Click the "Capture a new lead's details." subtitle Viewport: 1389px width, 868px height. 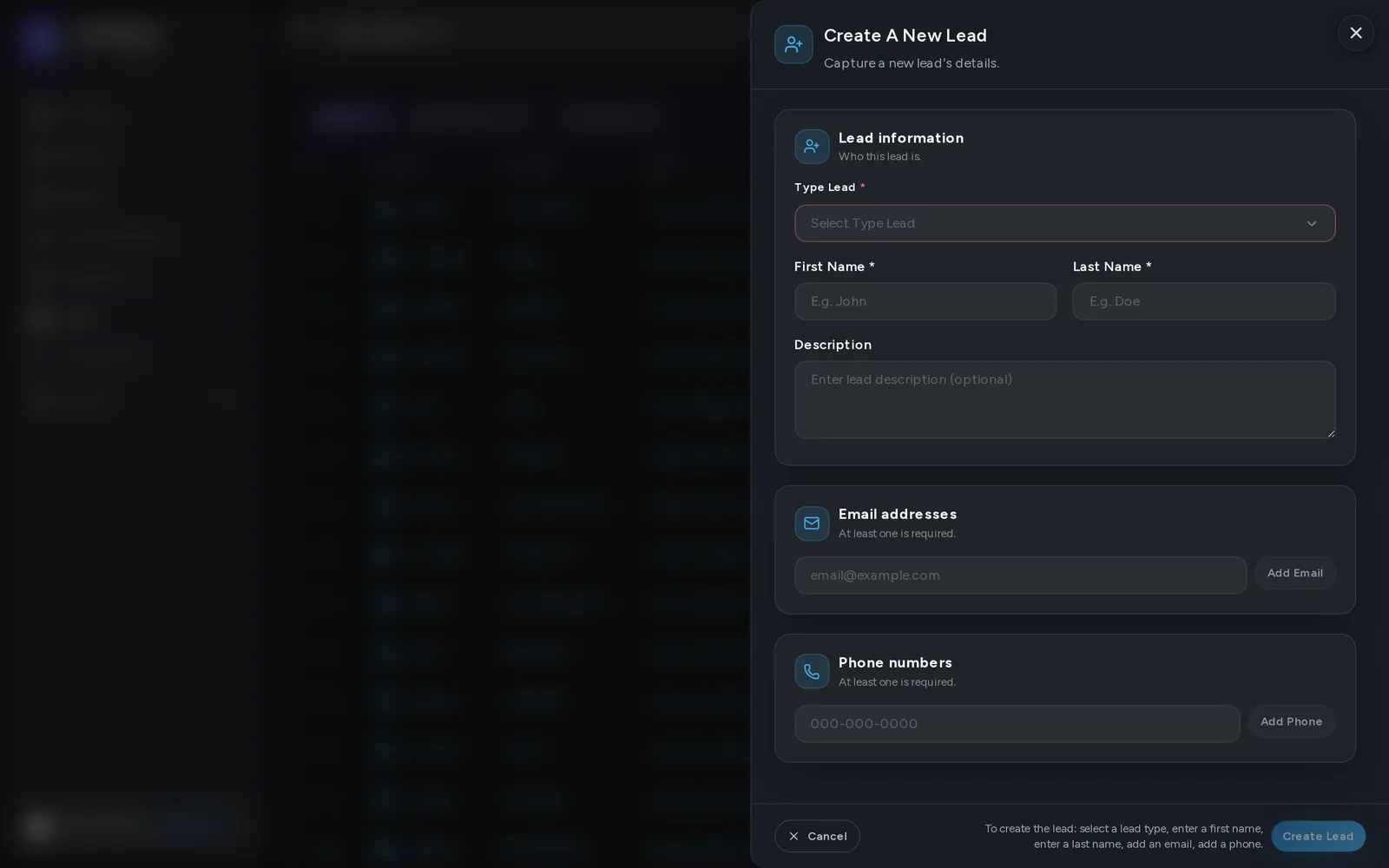[x=912, y=62]
